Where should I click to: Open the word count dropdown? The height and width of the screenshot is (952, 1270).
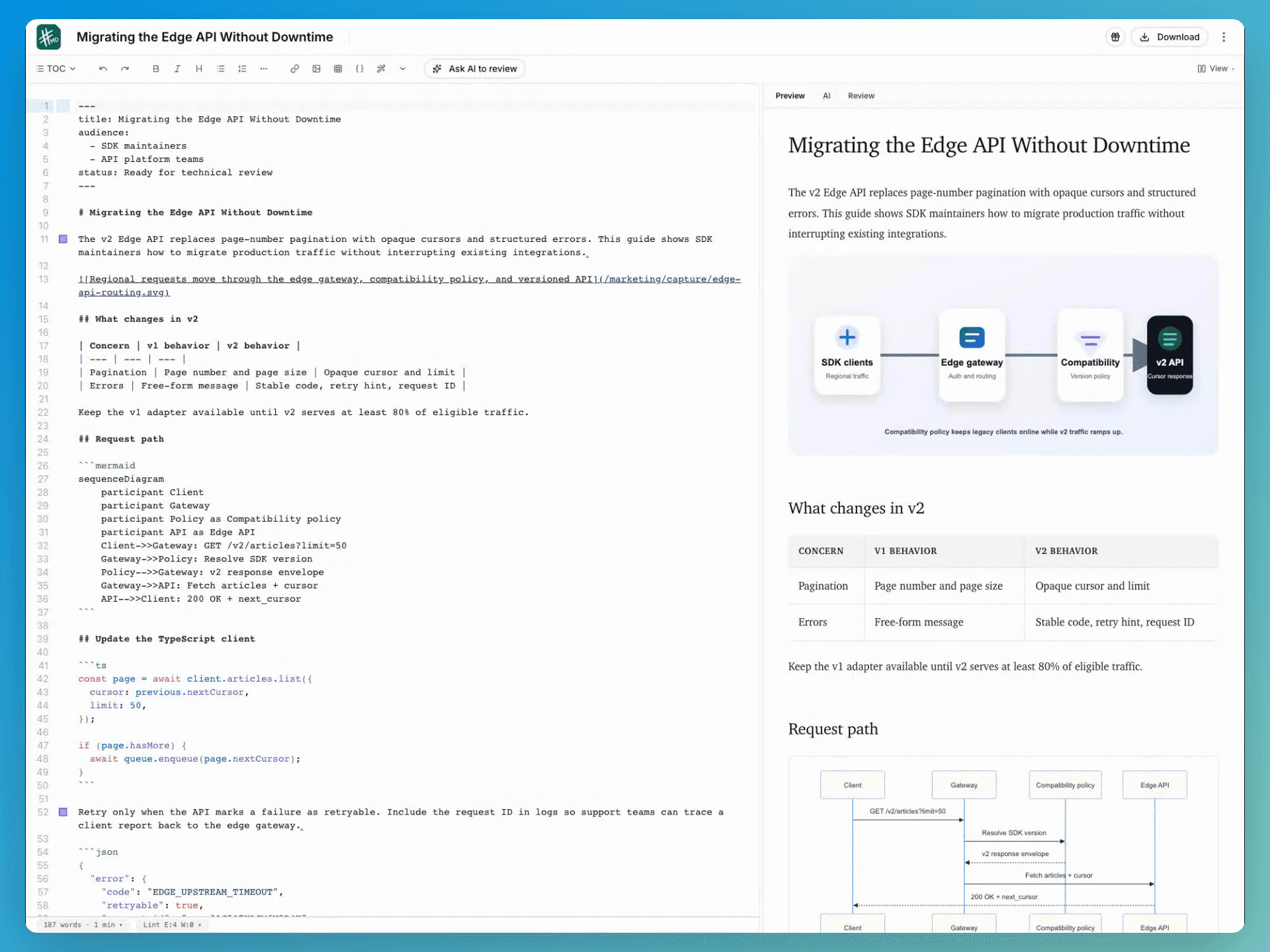tap(83, 925)
